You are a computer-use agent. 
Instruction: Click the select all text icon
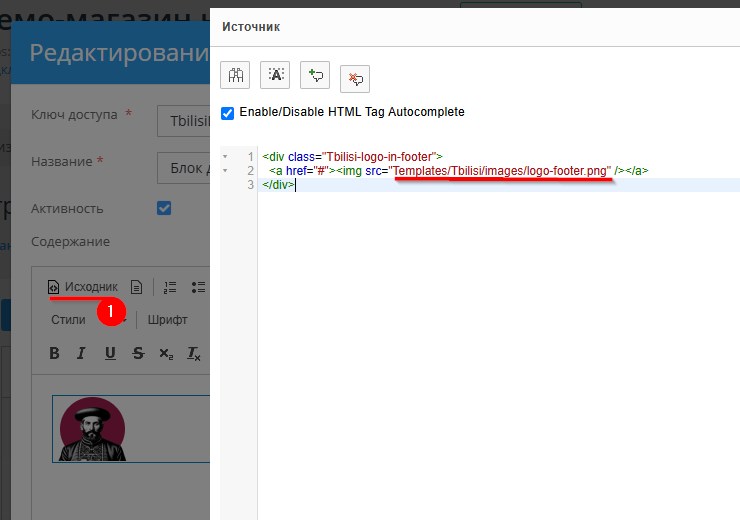click(275, 76)
